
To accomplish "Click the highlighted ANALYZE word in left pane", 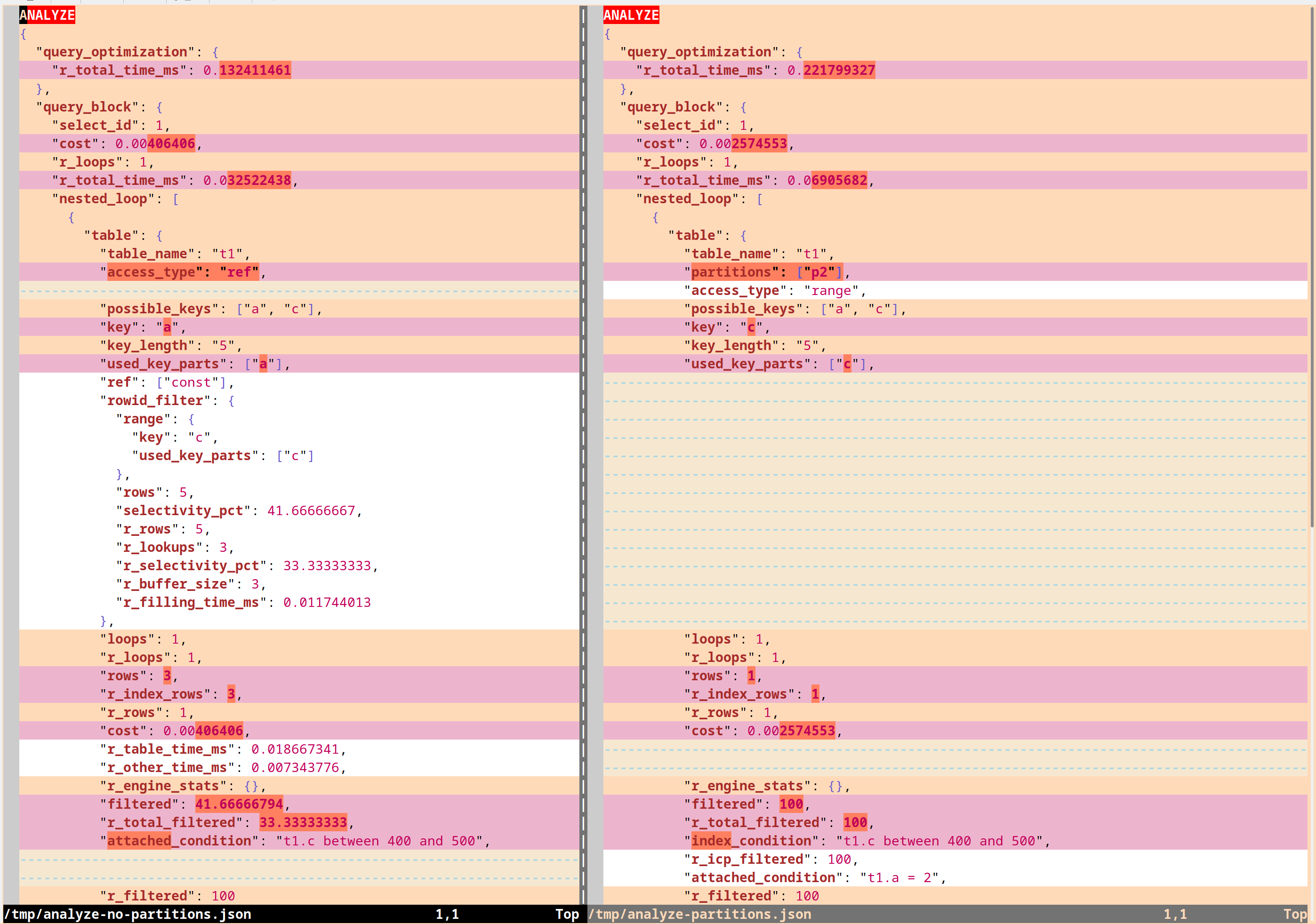I will [x=47, y=15].
